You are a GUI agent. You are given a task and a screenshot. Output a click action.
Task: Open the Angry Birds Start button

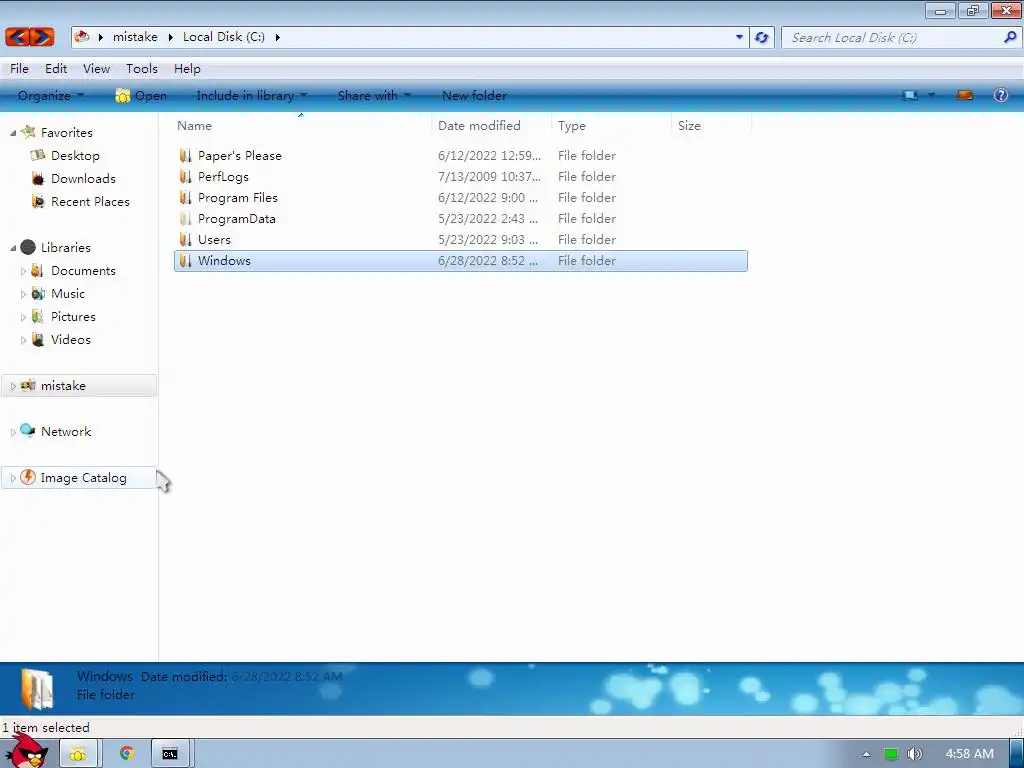(x=26, y=751)
